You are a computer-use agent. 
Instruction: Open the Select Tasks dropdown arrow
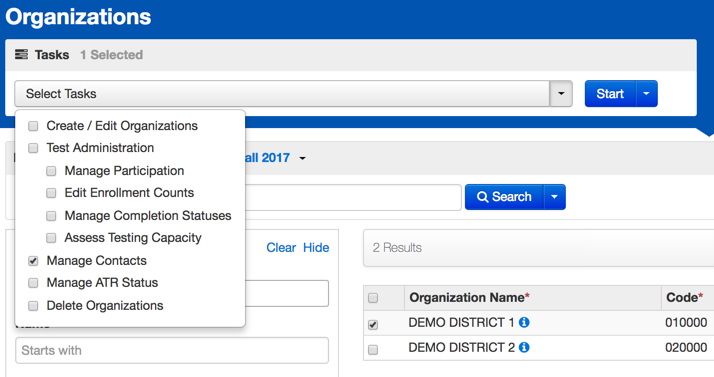click(x=561, y=94)
